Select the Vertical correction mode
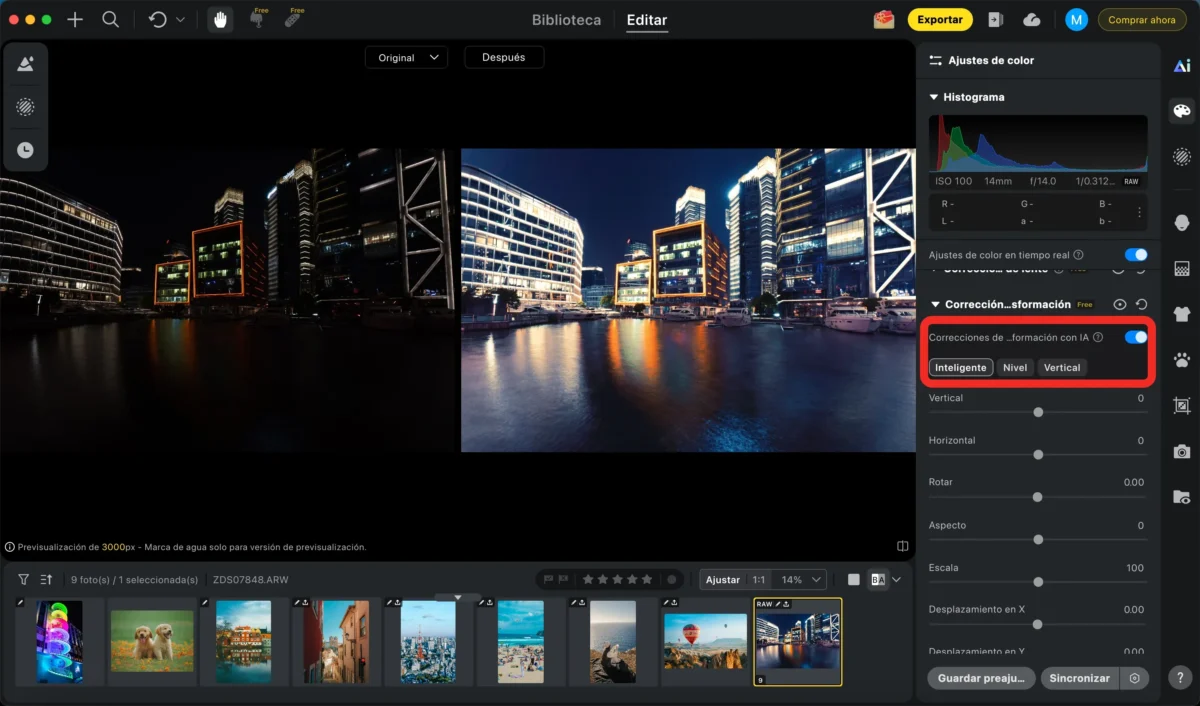The image size is (1200, 706). click(1061, 367)
